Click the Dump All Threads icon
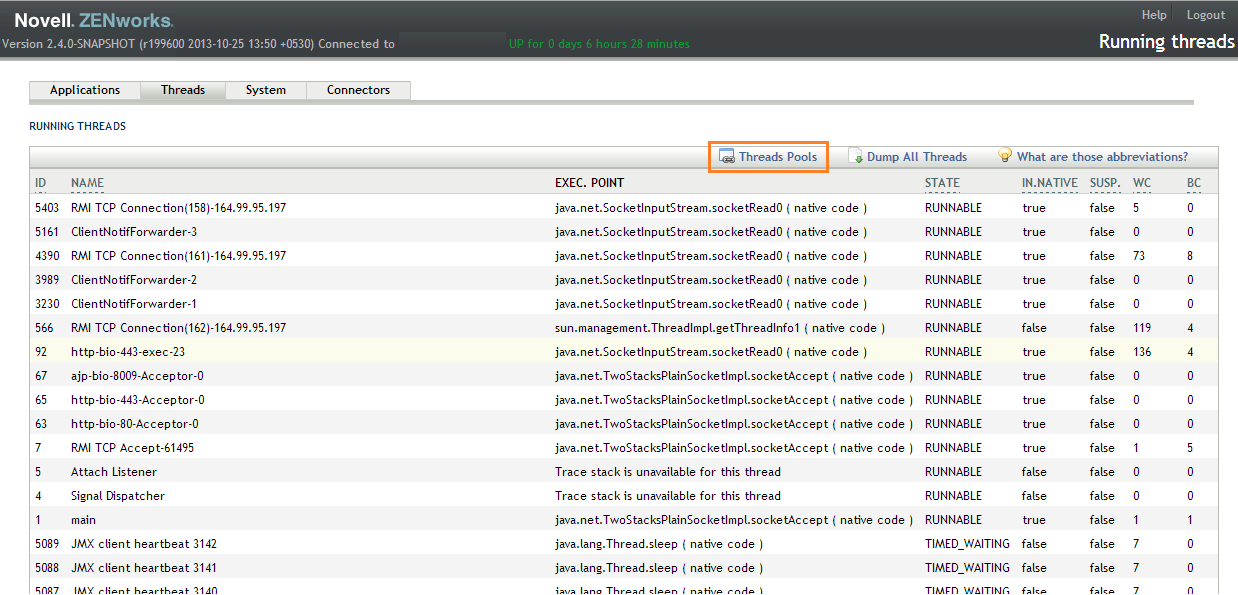 [856, 157]
